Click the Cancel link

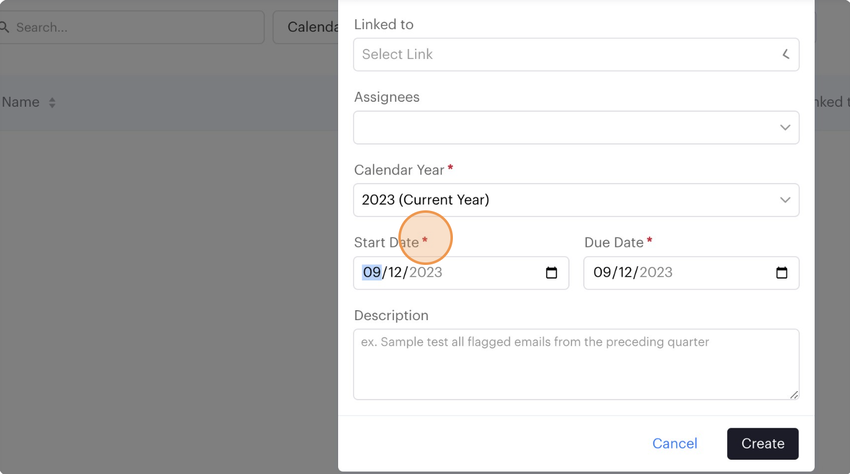pos(675,444)
